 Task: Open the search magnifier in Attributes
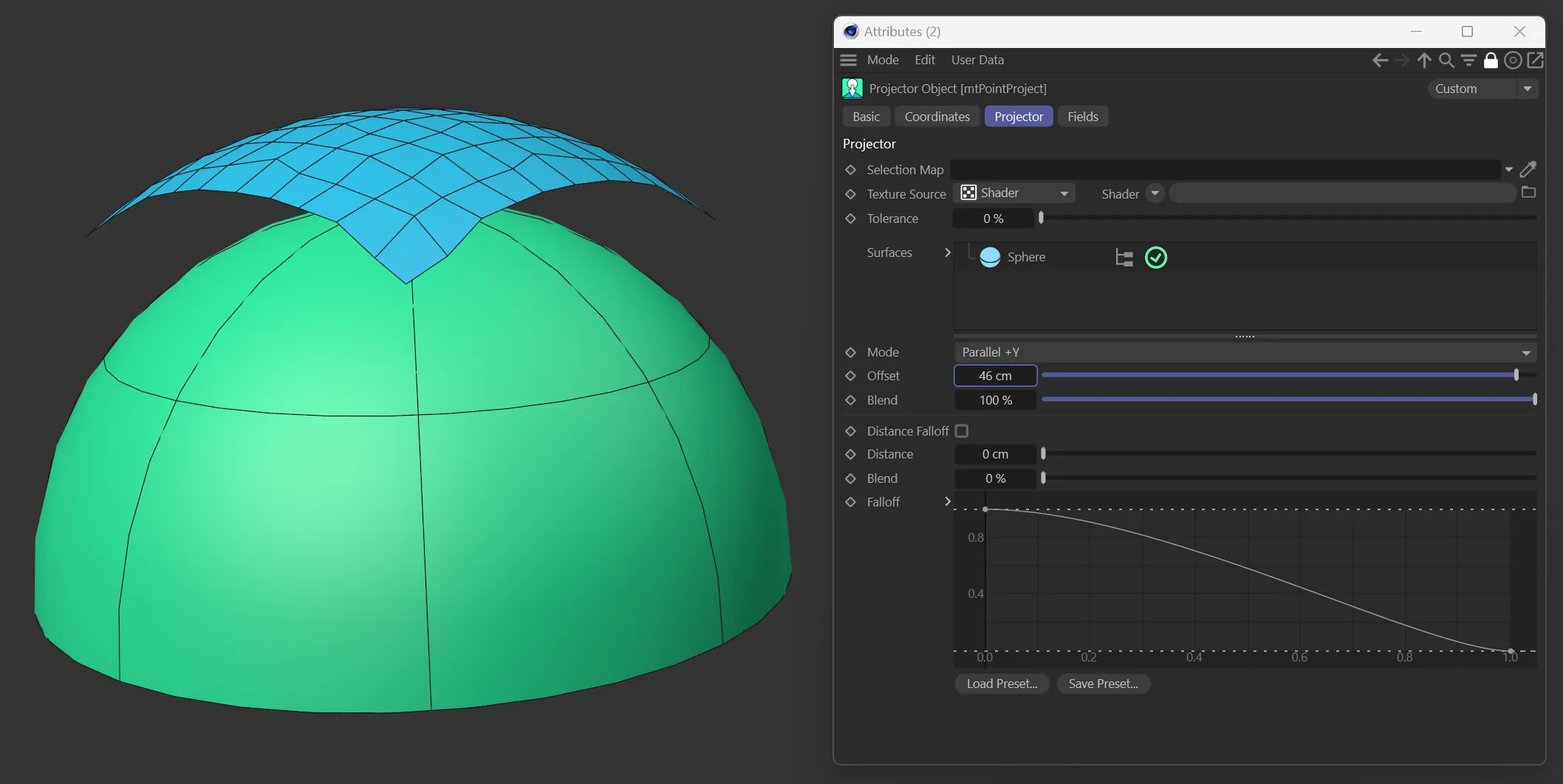coord(1446,61)
